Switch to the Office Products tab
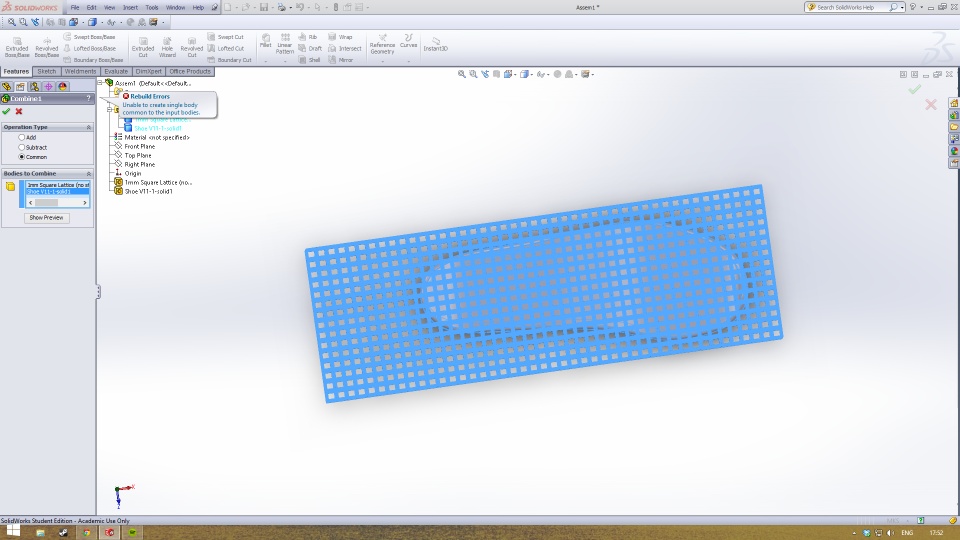 [190, 72]
